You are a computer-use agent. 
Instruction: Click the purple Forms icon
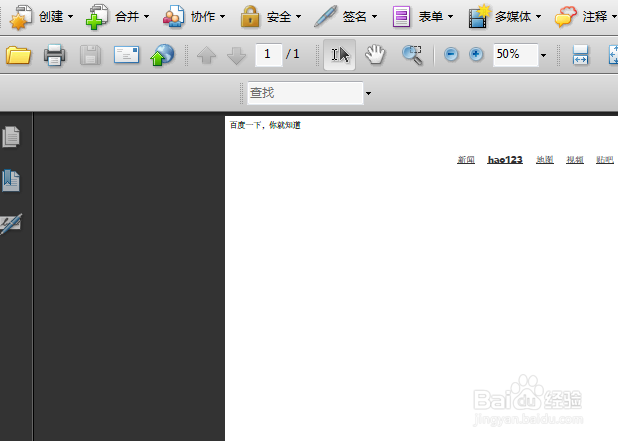point(401,17)
